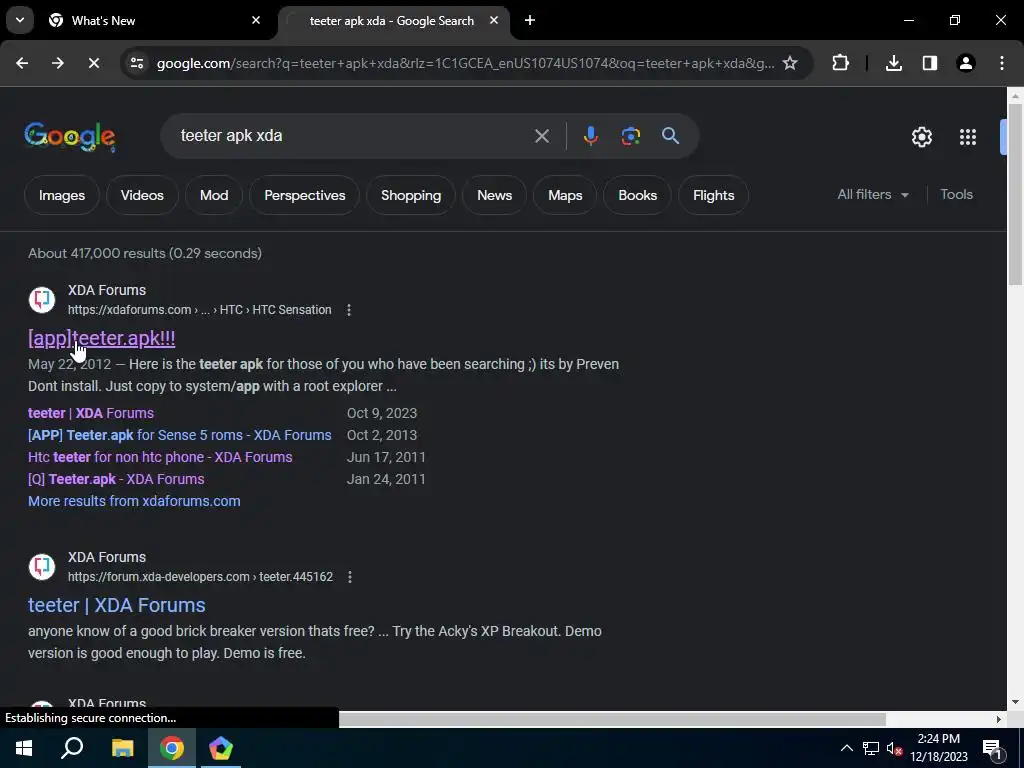Clear the search box text
Screen dimensions: 1024x768
click(x=541, y=136)
